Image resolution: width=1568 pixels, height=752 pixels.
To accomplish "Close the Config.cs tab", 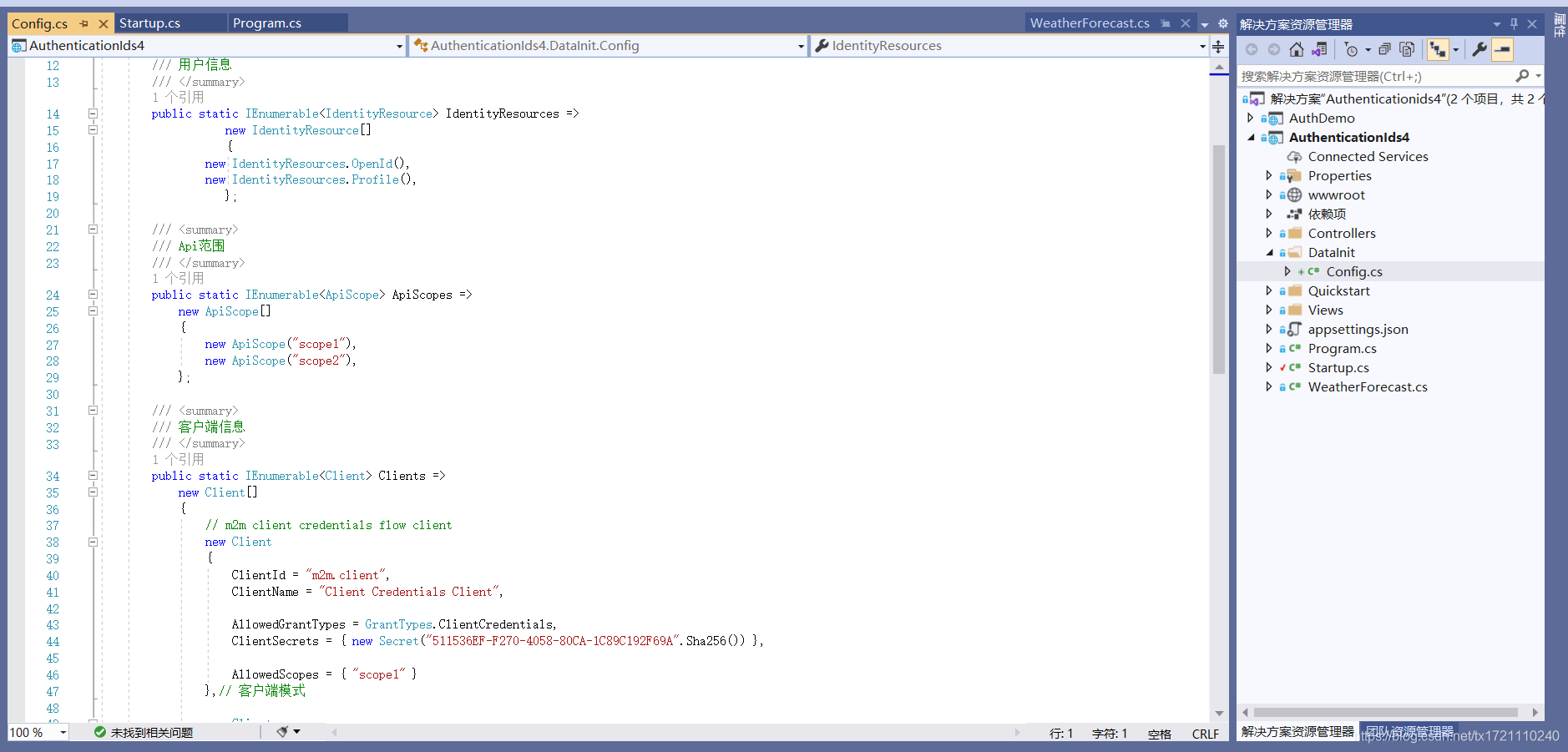I will 103,23.
